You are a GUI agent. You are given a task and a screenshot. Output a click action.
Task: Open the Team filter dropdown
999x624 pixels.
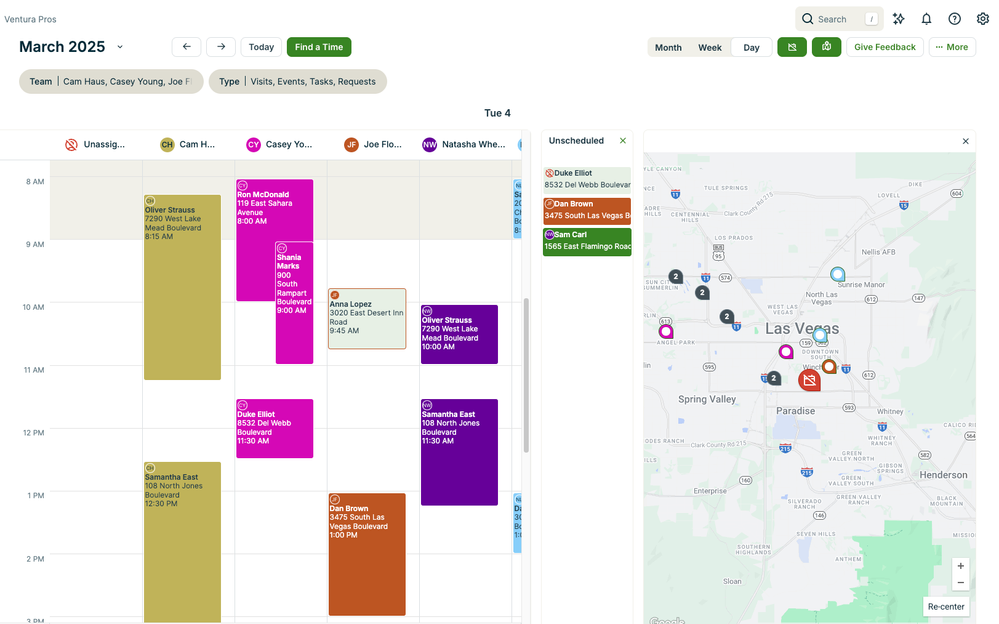coord(111,82)
